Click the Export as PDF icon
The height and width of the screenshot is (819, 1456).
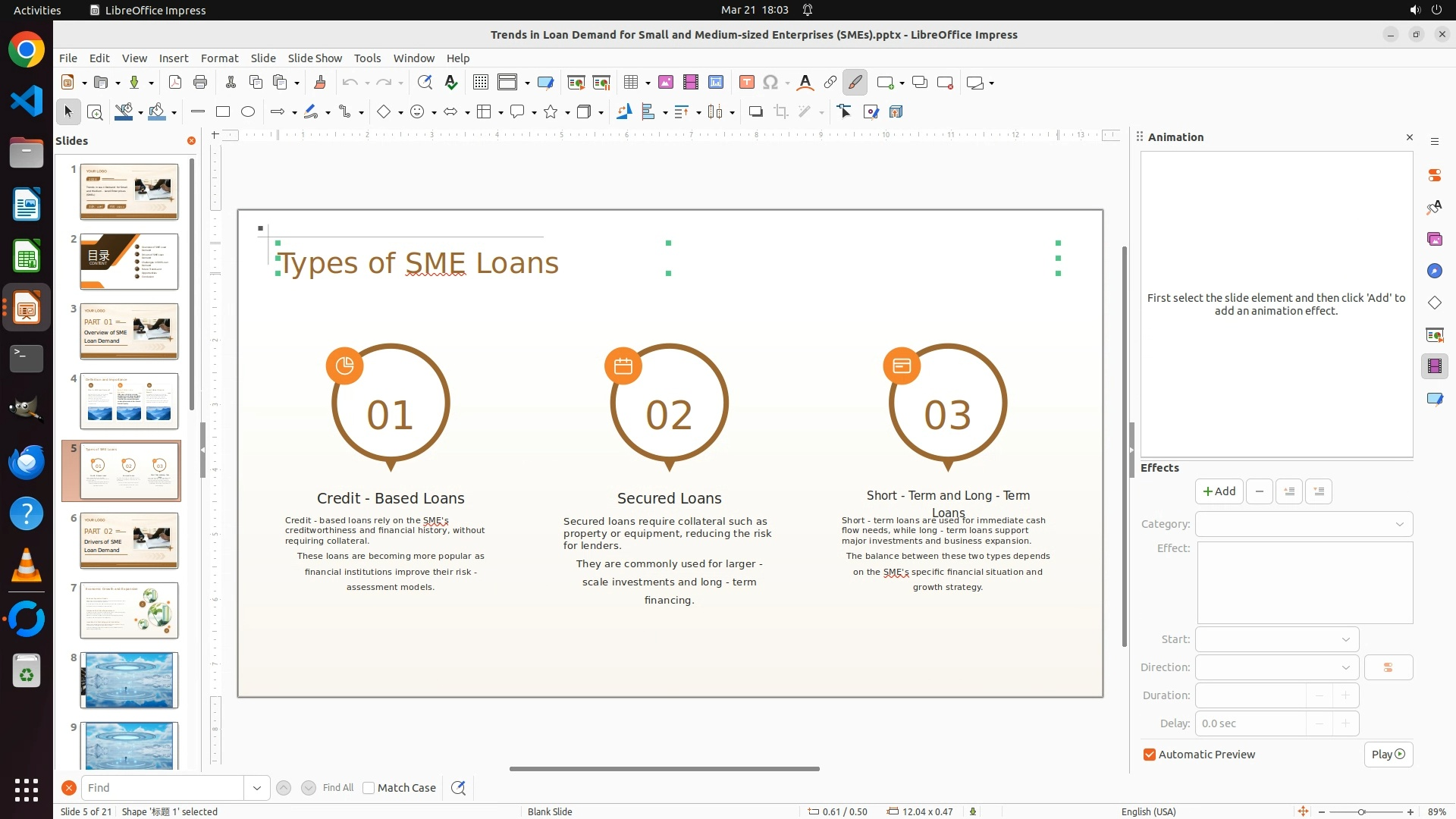coord(175,83)
